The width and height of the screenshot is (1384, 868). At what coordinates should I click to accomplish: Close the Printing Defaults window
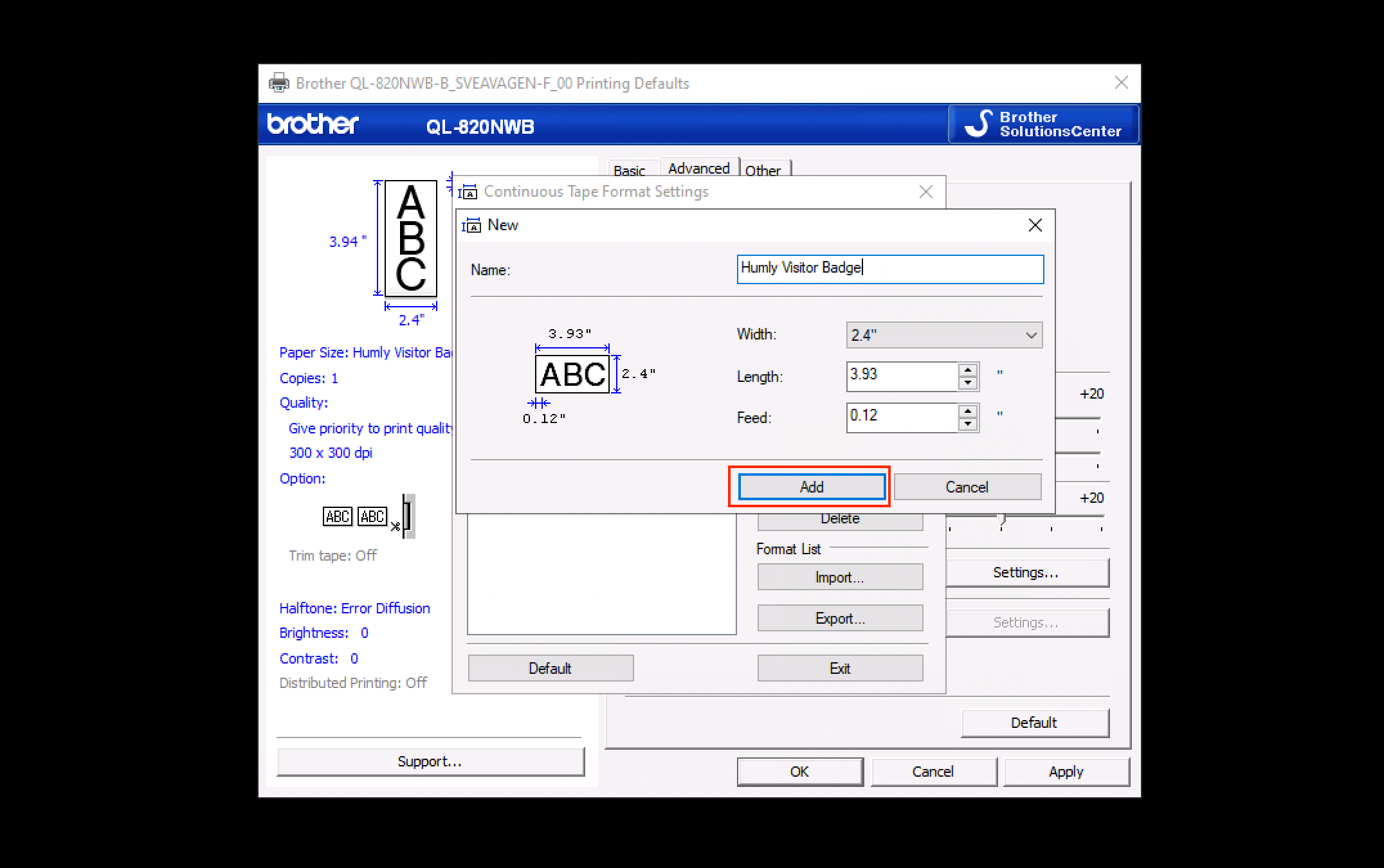point(1121,82)
